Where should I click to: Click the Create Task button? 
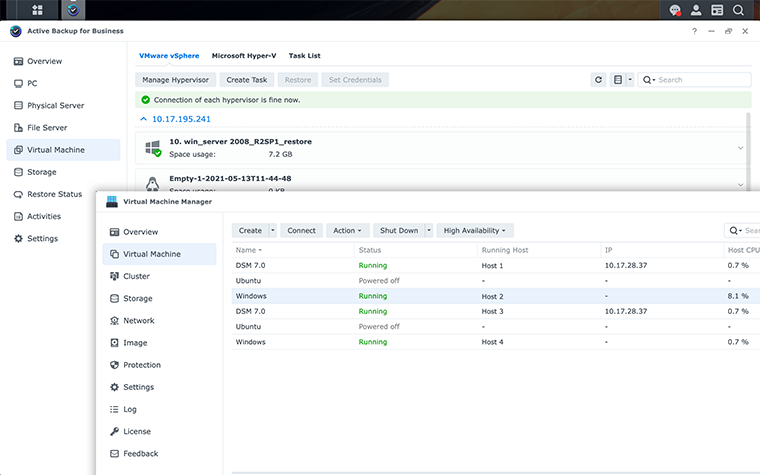pyautogui.click(x=247, y=79)
